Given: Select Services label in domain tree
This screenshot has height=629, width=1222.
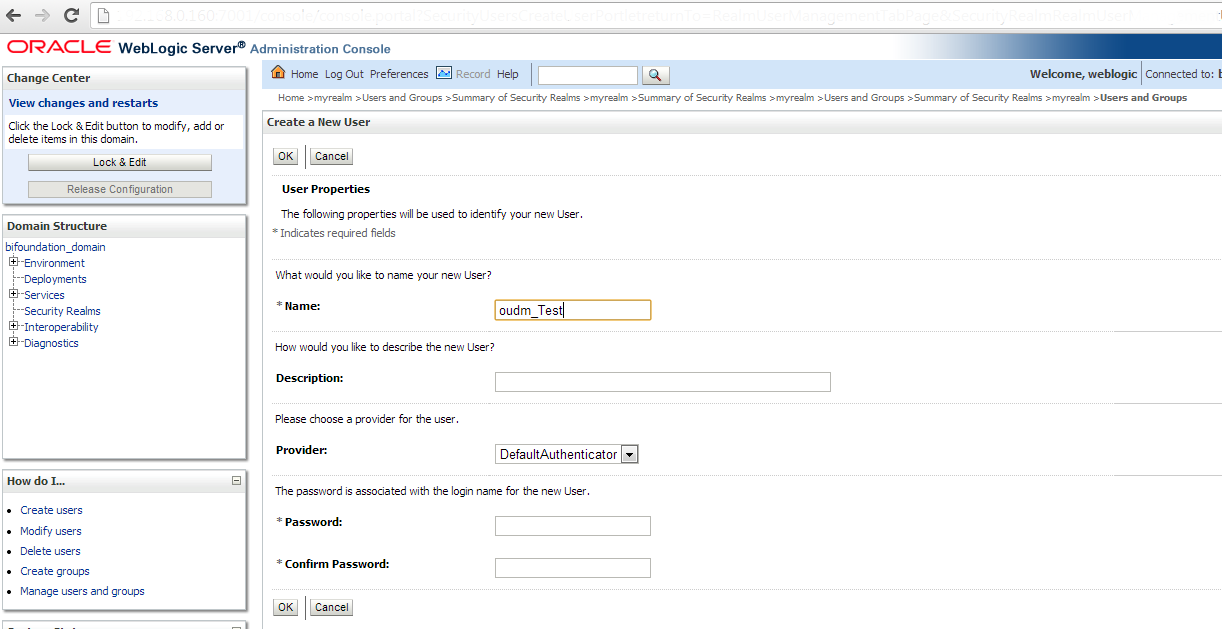Looking at the screenshot, I should [44, 295].
